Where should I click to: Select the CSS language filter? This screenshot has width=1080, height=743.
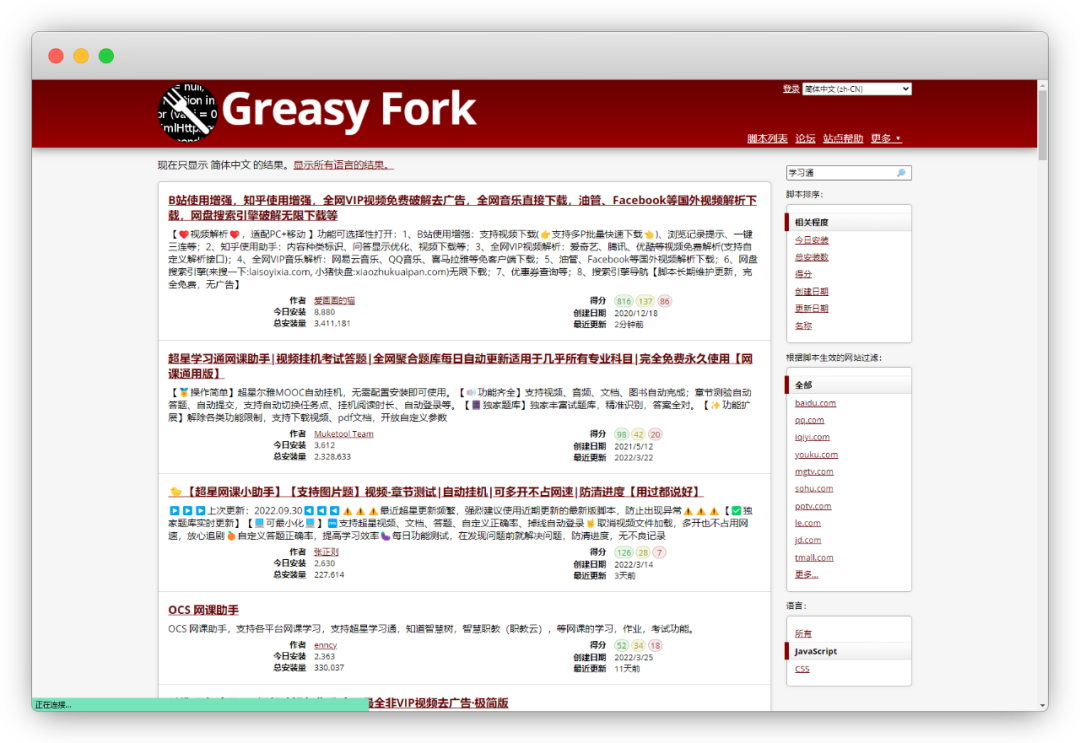pyautogui.click(x=802, y=669)
